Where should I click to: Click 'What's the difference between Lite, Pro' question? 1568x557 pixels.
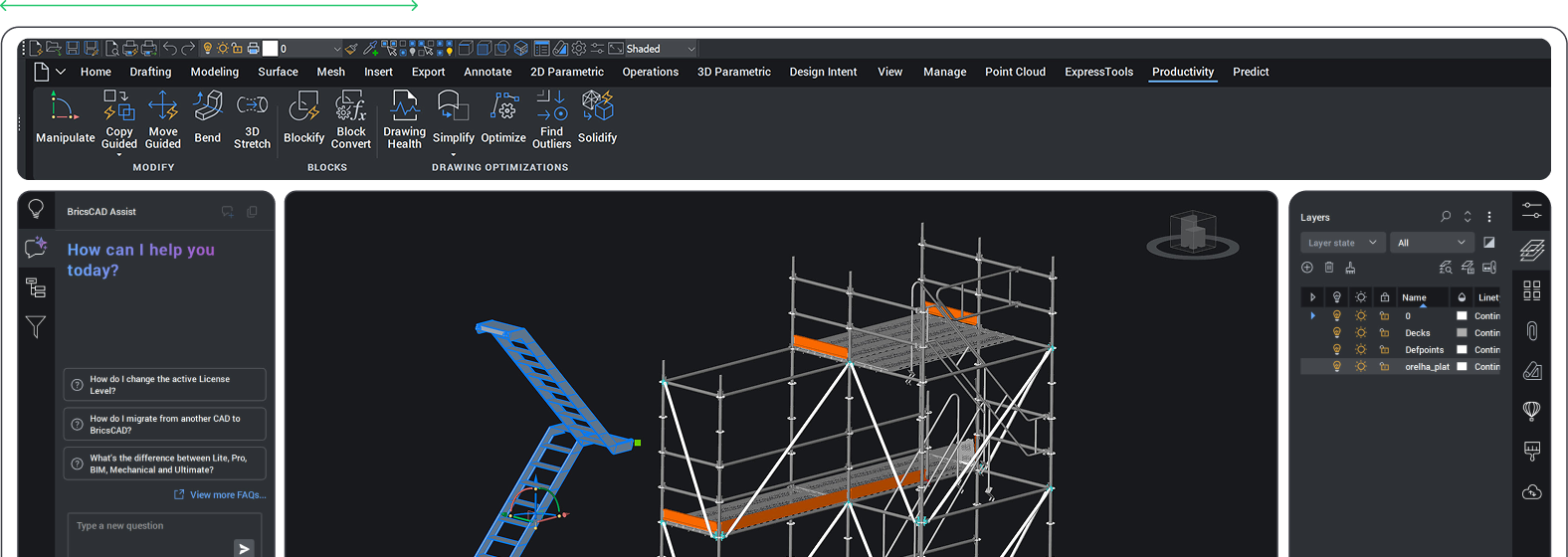pos(165,464)
